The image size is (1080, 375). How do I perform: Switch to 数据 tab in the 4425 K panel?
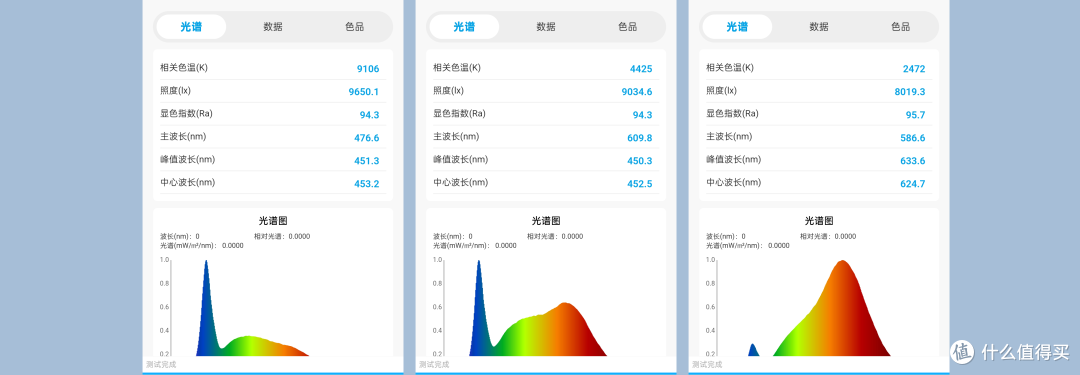coord(546,27)
